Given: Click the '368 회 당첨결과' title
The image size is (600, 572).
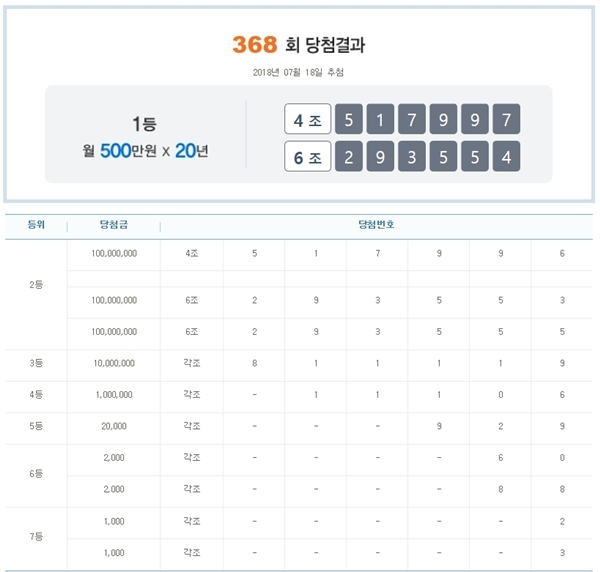Looking at the screenshot, I should coord(298,45).
